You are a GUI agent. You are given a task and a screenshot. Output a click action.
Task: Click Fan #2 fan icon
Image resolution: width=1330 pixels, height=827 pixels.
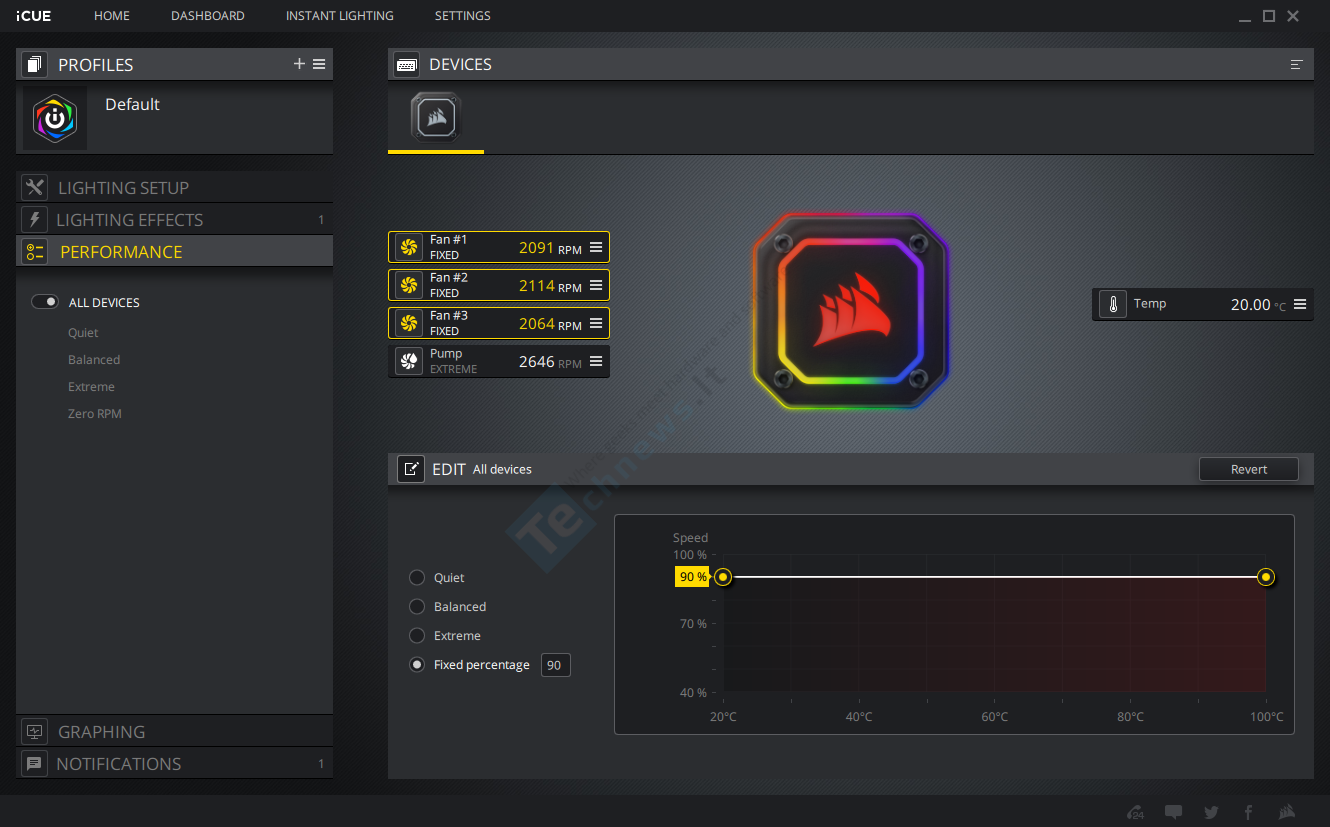click(408, 285)
